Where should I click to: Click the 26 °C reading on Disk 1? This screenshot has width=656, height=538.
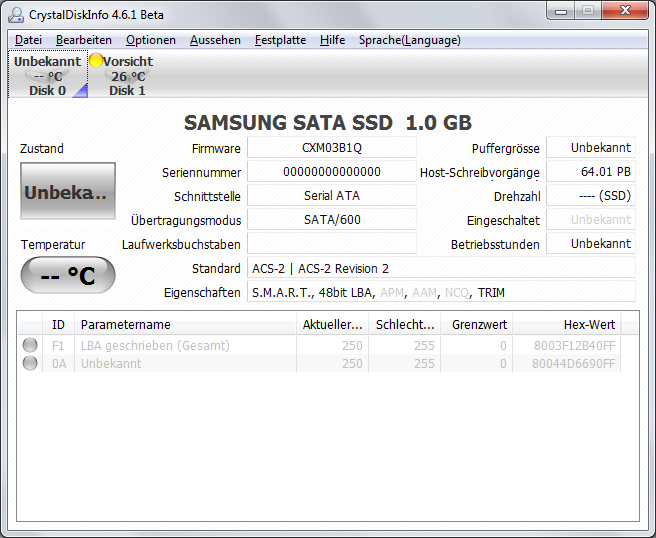(128, 77)
